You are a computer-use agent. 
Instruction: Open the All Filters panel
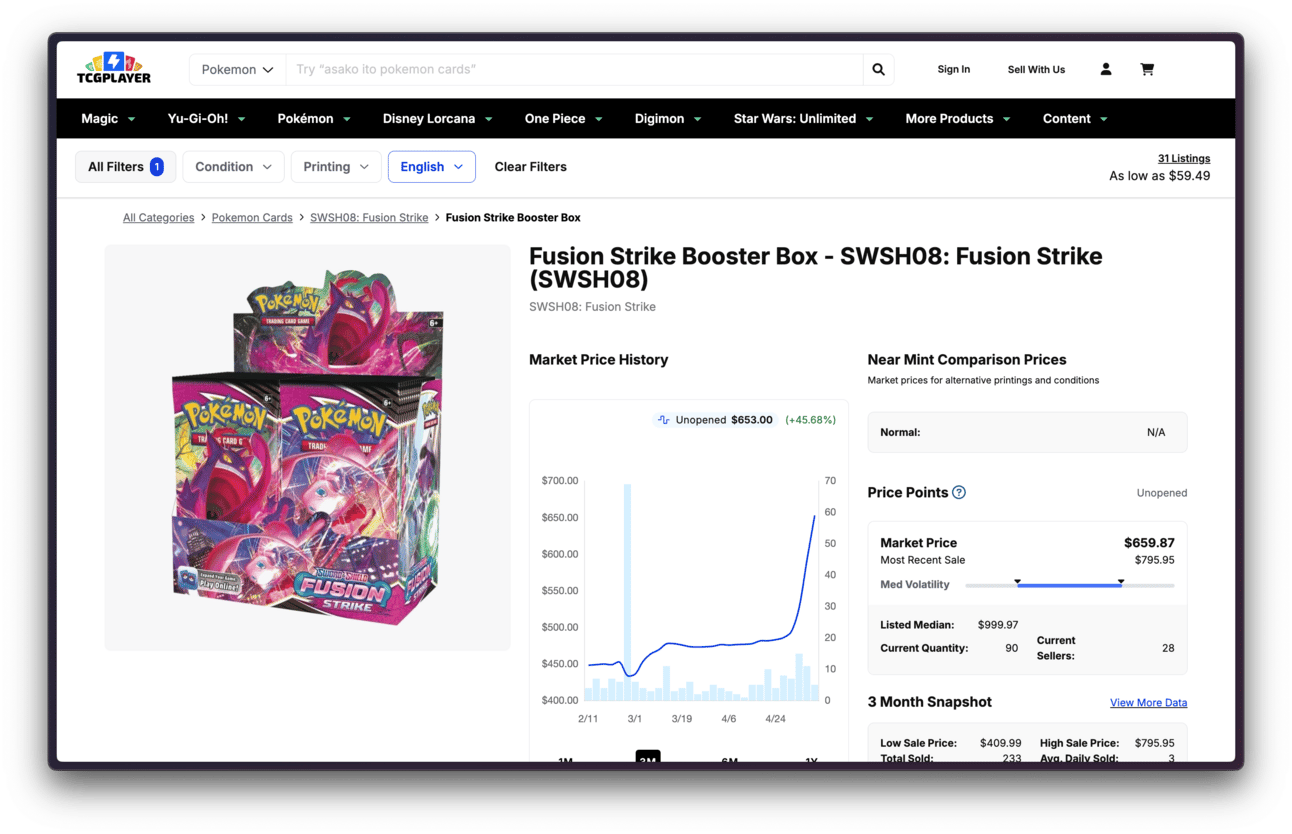126,167
